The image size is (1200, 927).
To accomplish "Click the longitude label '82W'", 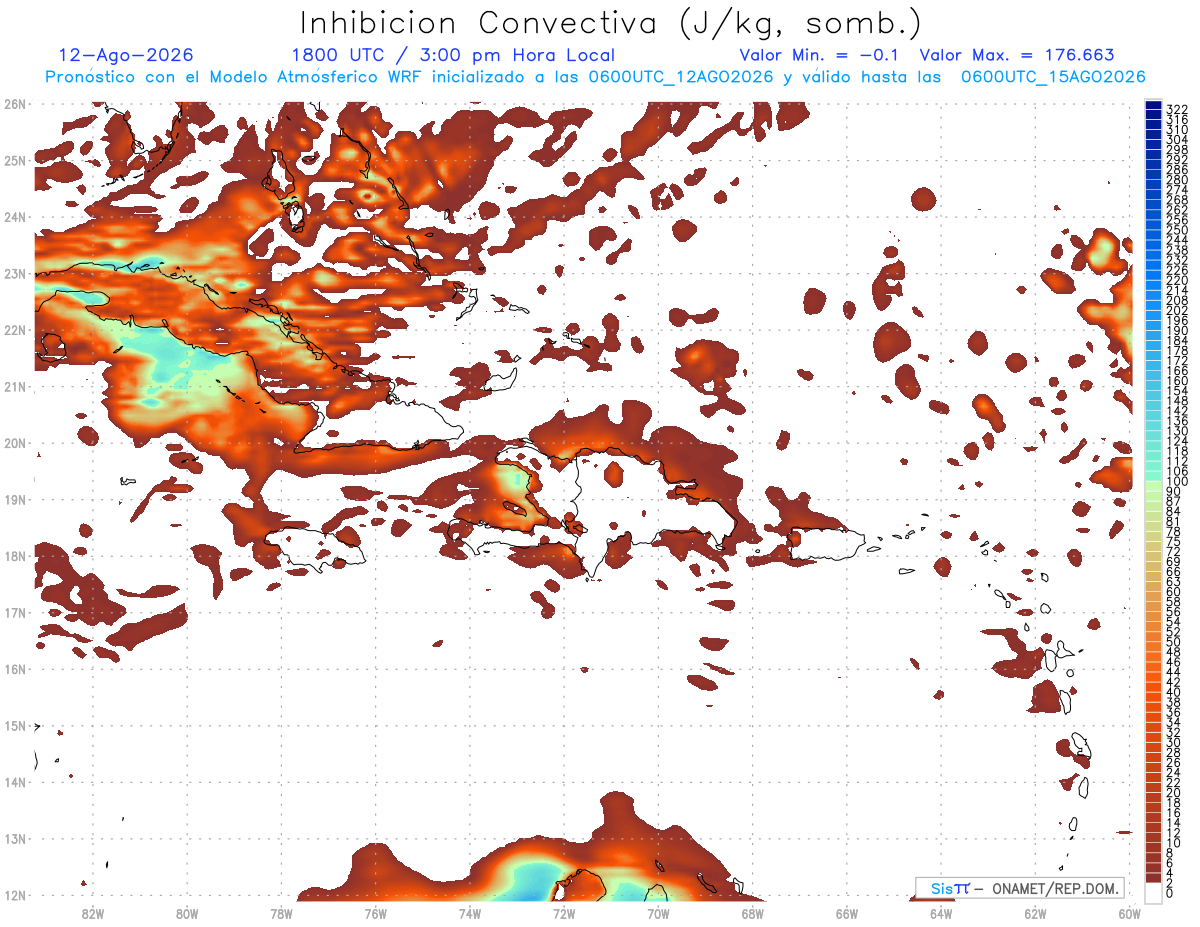I will coord(92,913).
